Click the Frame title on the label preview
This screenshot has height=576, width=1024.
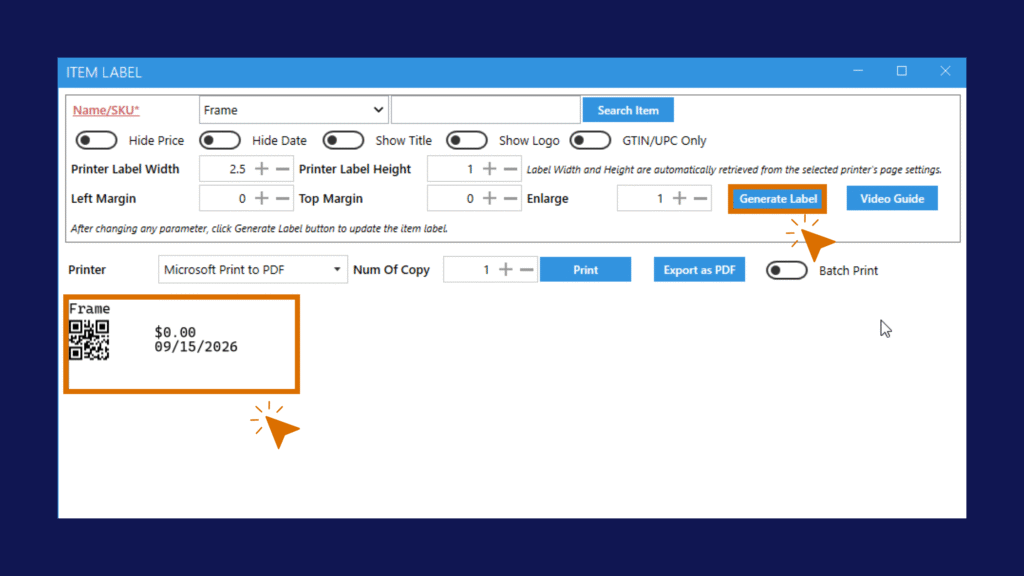[x=89, y=309]
